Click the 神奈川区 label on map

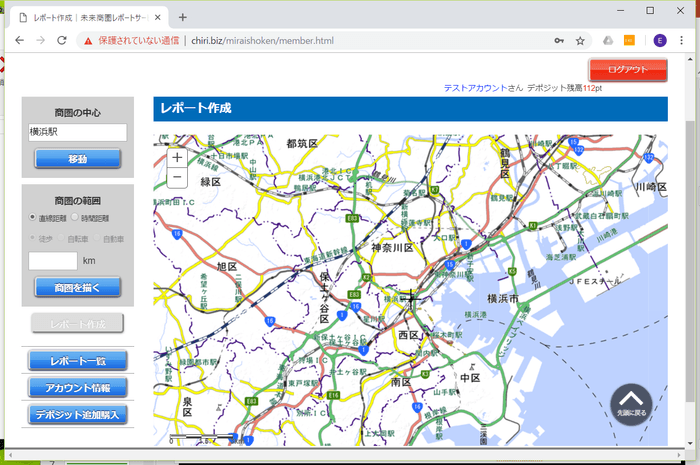click(x=392, y=248)
